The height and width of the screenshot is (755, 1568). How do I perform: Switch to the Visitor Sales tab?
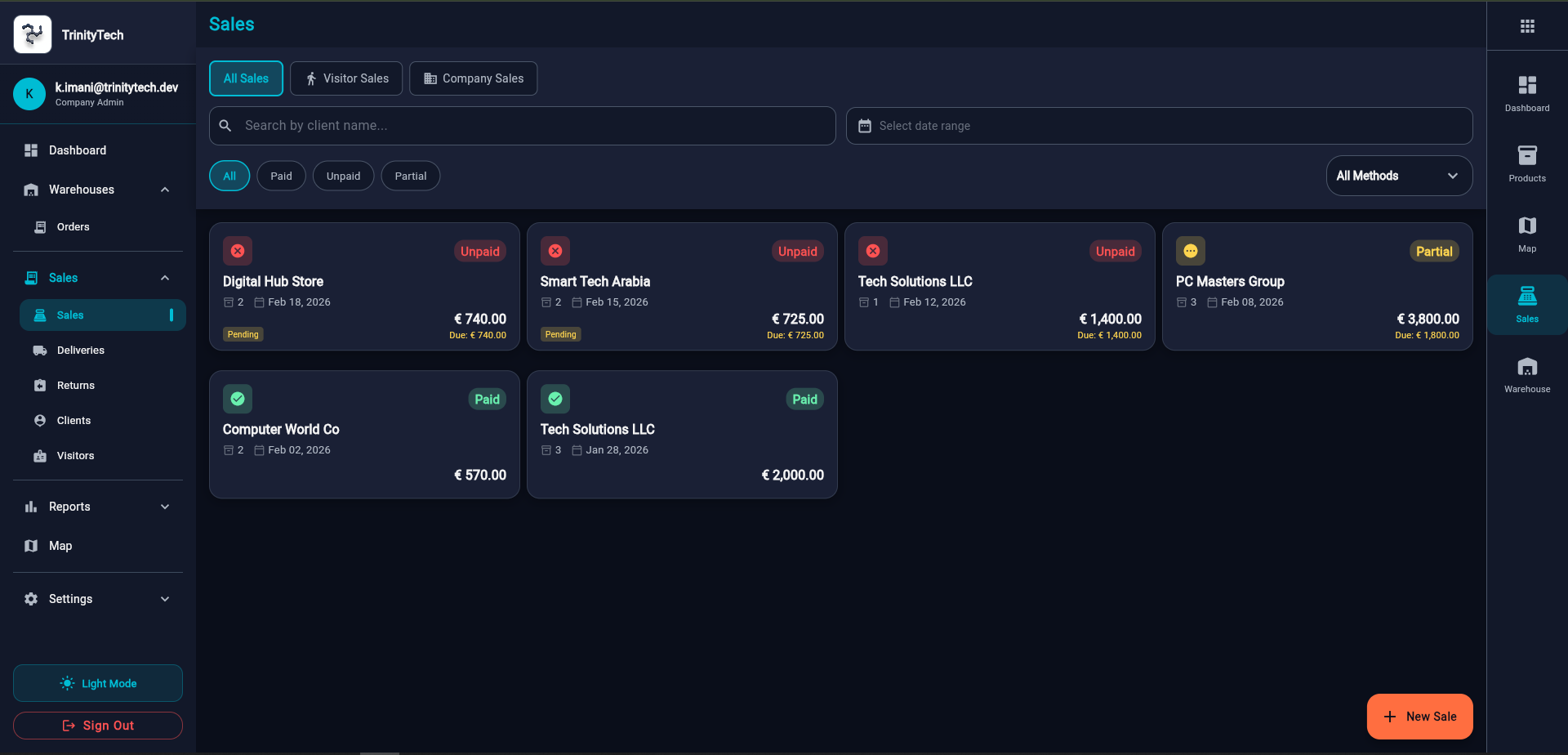[x=346, y=78]
